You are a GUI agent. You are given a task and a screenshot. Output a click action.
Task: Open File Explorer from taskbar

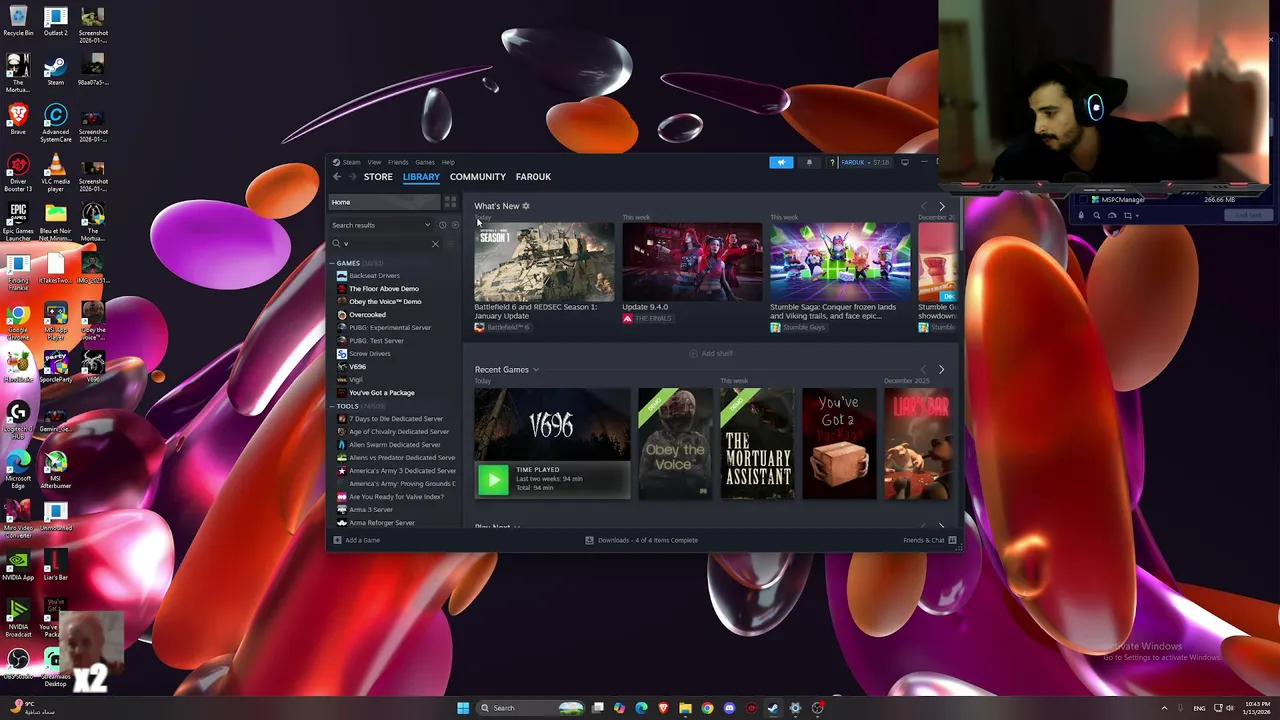[x=685, y=708]
